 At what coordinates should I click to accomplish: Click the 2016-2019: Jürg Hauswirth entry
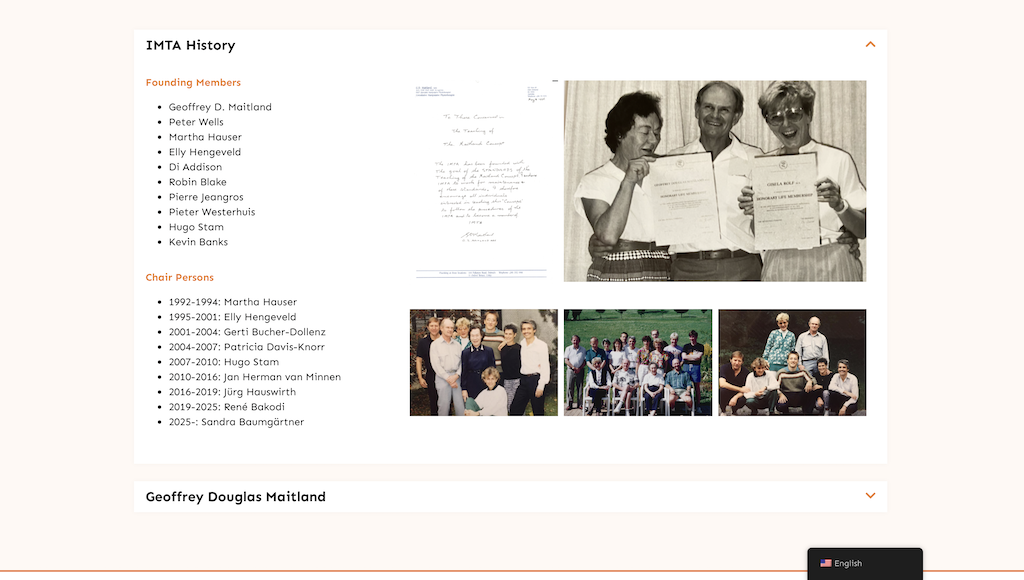pyautogui.click(x=232, y=392)
